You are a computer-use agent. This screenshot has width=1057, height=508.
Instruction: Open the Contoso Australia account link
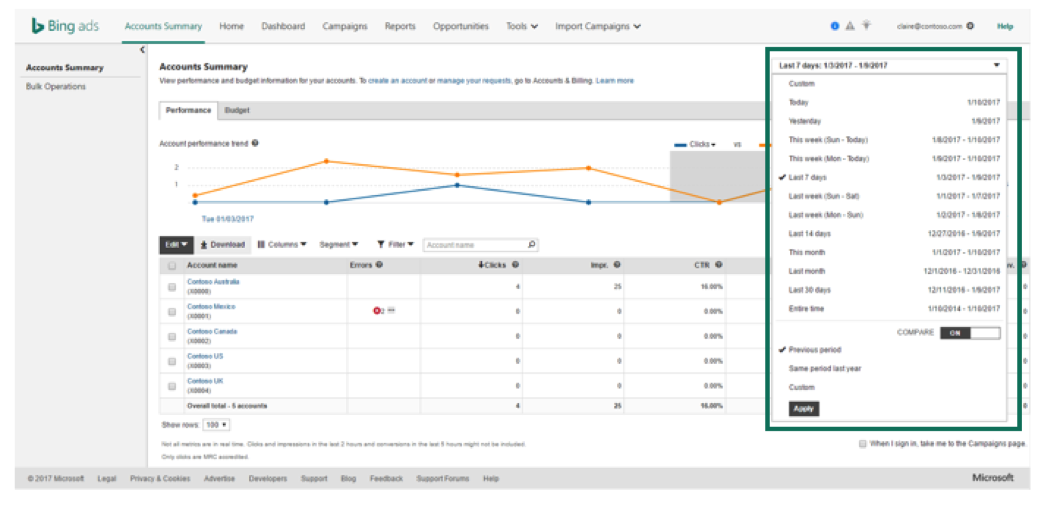pyautogui.click(x=213, y=282)
